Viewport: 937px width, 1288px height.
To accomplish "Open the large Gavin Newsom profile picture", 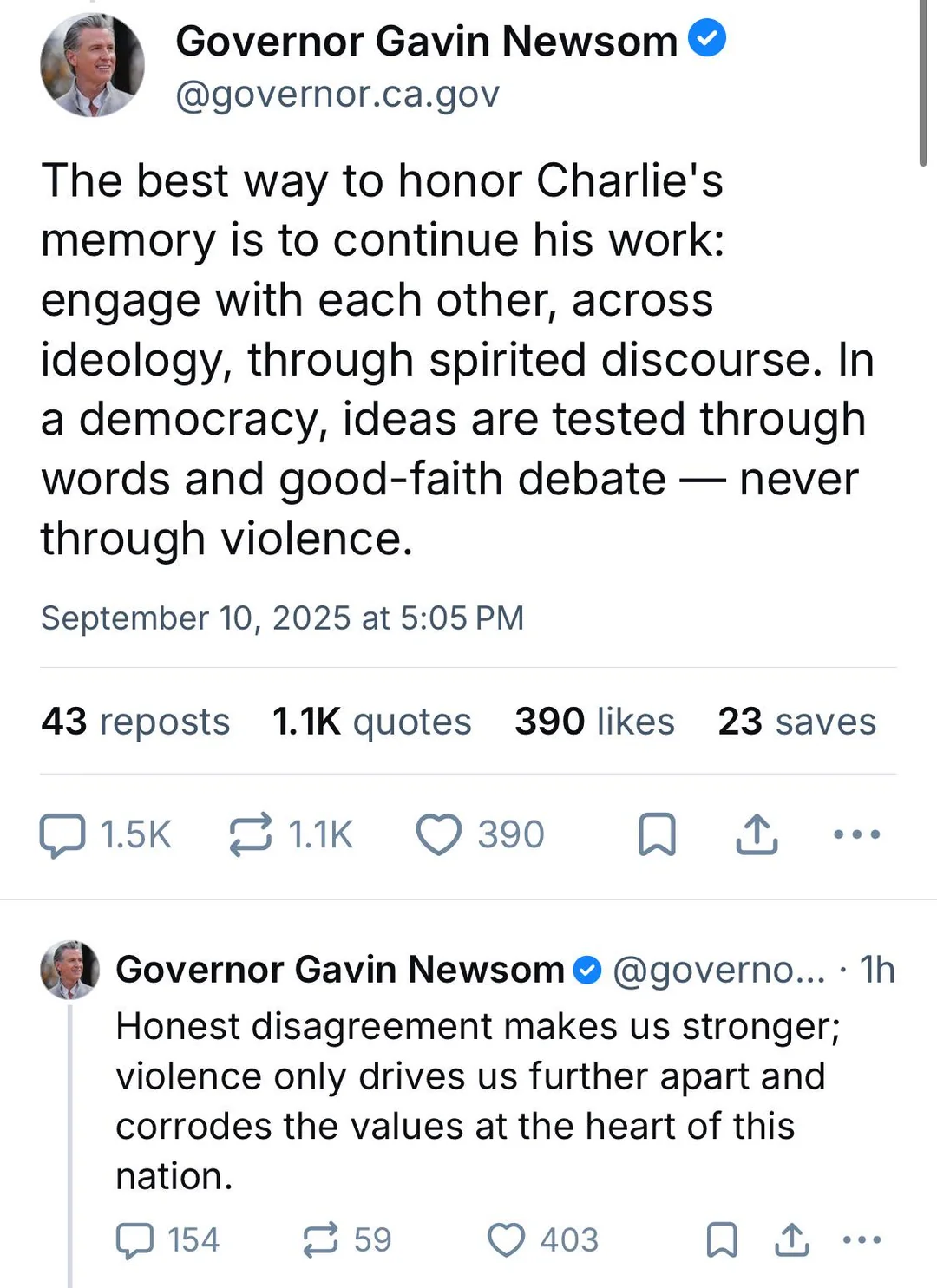I will (93, 66).
